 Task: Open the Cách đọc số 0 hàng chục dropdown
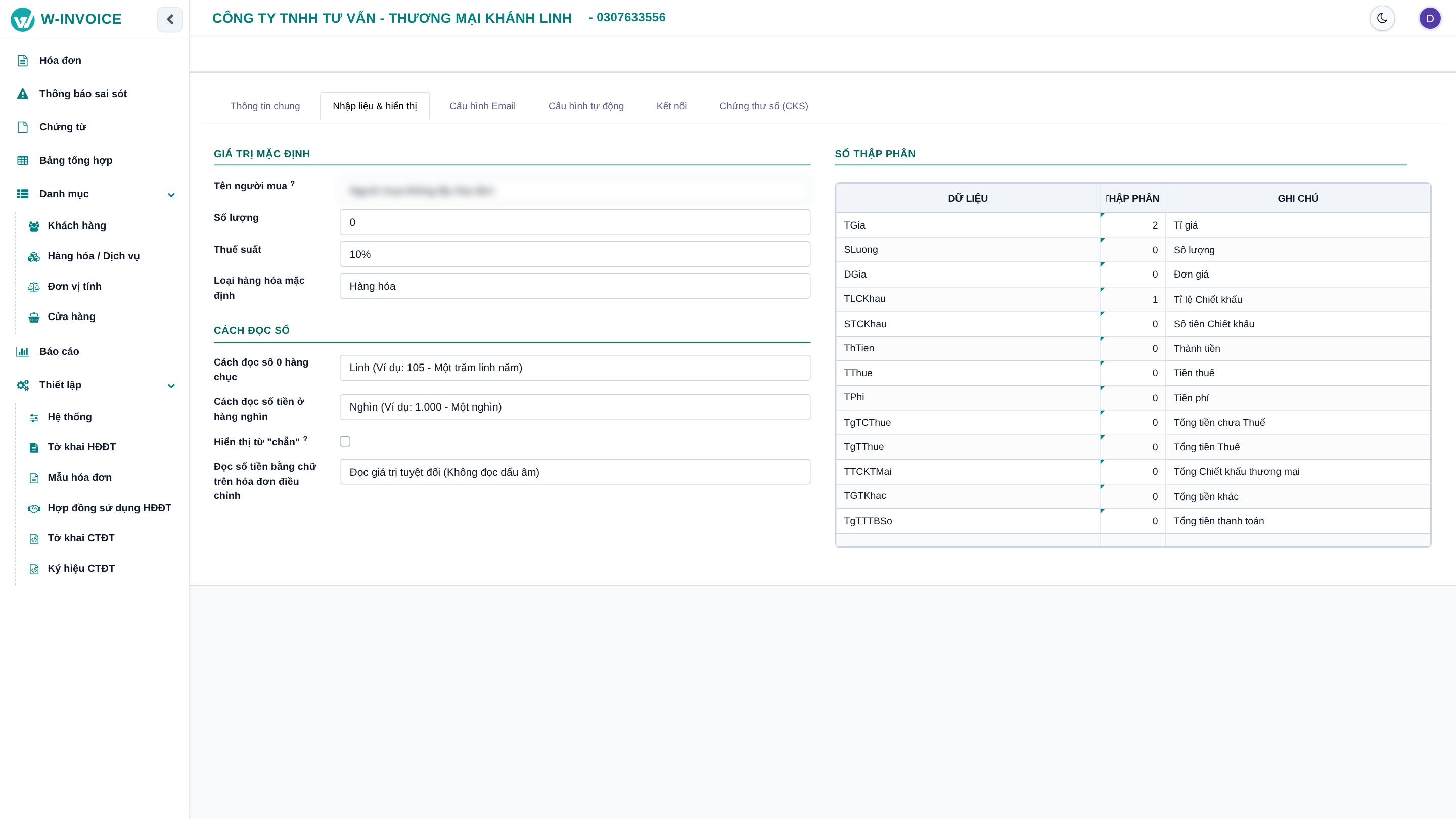(575, 368)
